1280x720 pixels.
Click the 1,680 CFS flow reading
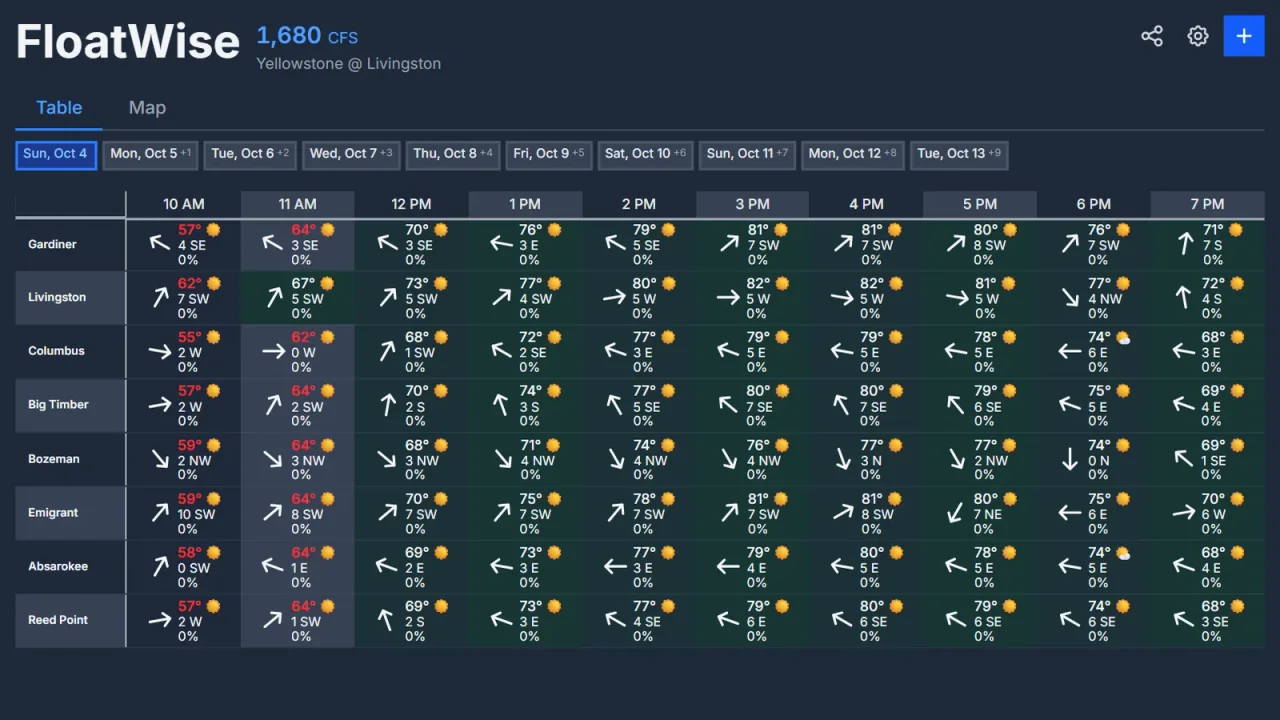coord(307,36)
